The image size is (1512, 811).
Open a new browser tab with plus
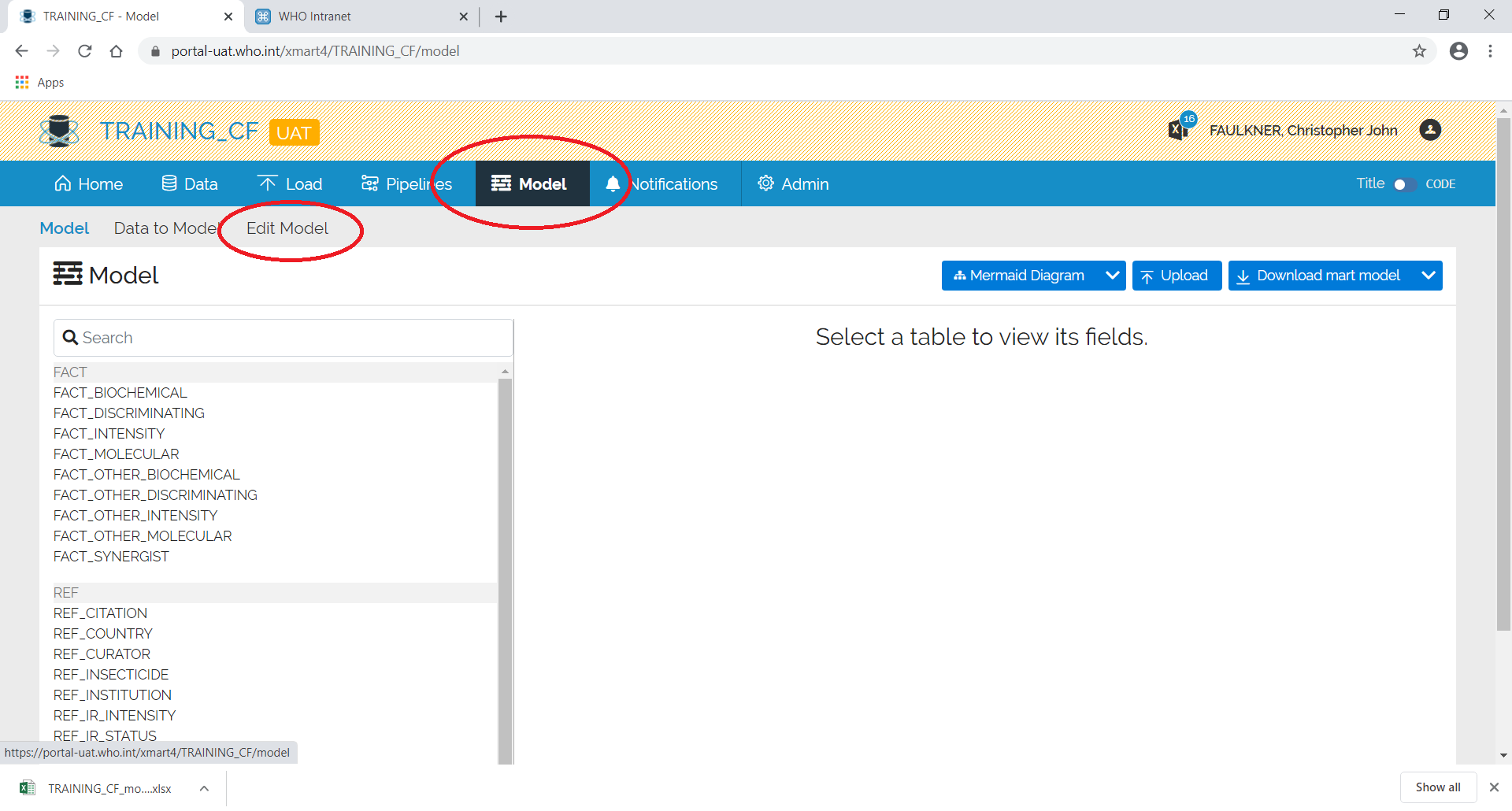tap(501, 17)
